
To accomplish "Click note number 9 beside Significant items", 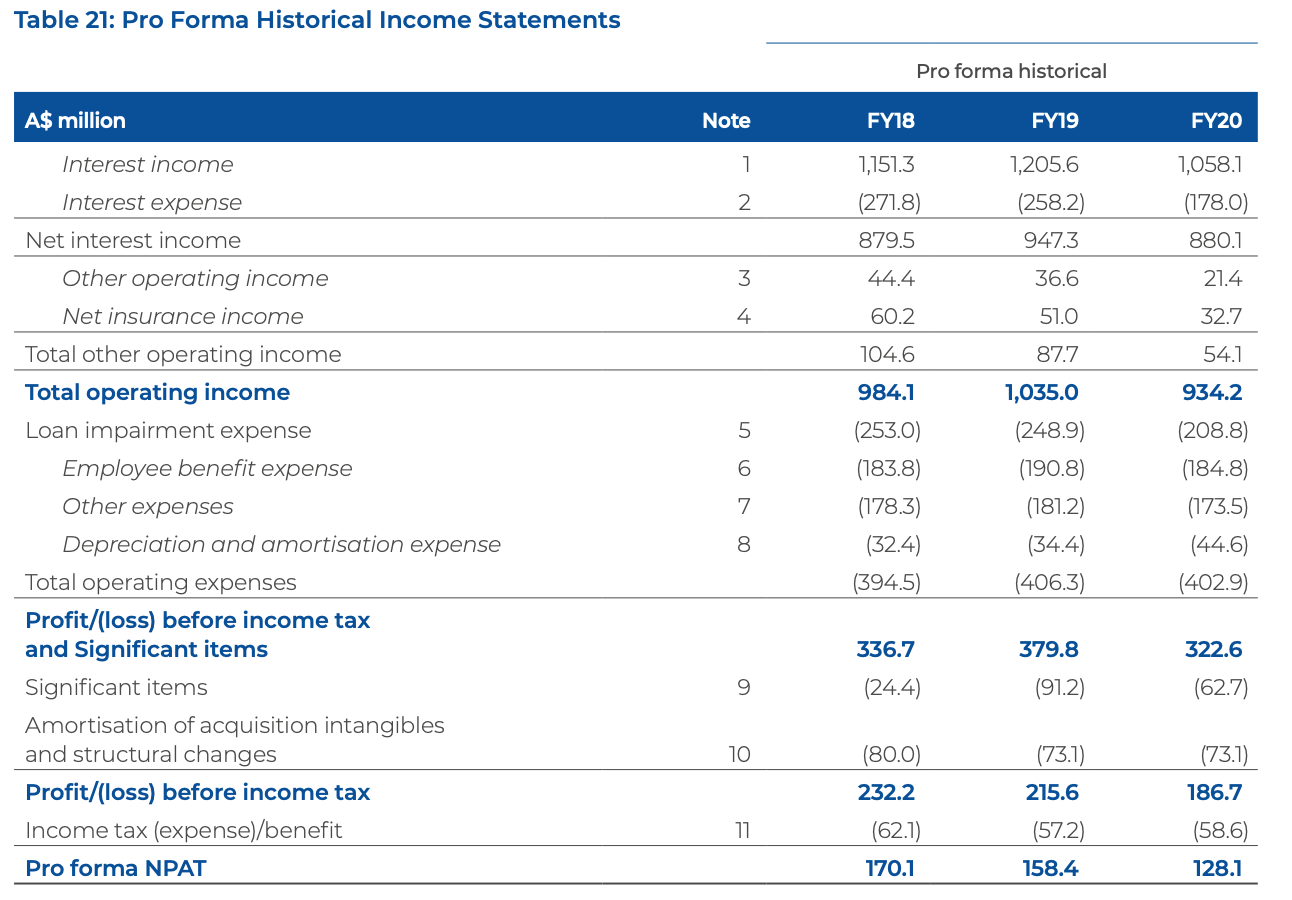I will pyautogui.click(x=743, y=687).
